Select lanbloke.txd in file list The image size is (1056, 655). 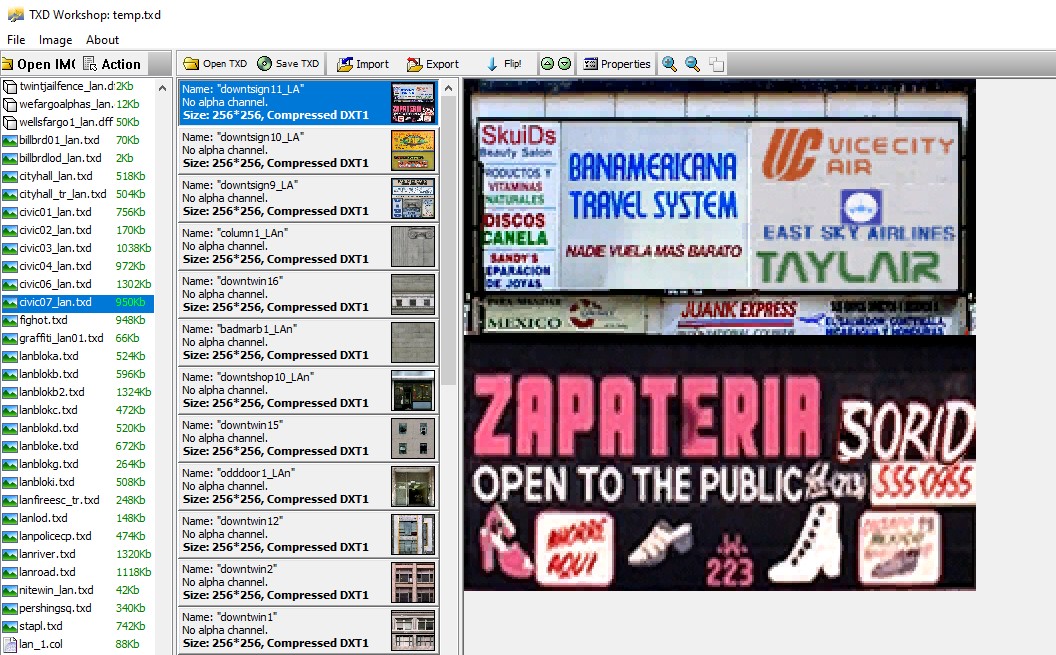pos(77,446)
